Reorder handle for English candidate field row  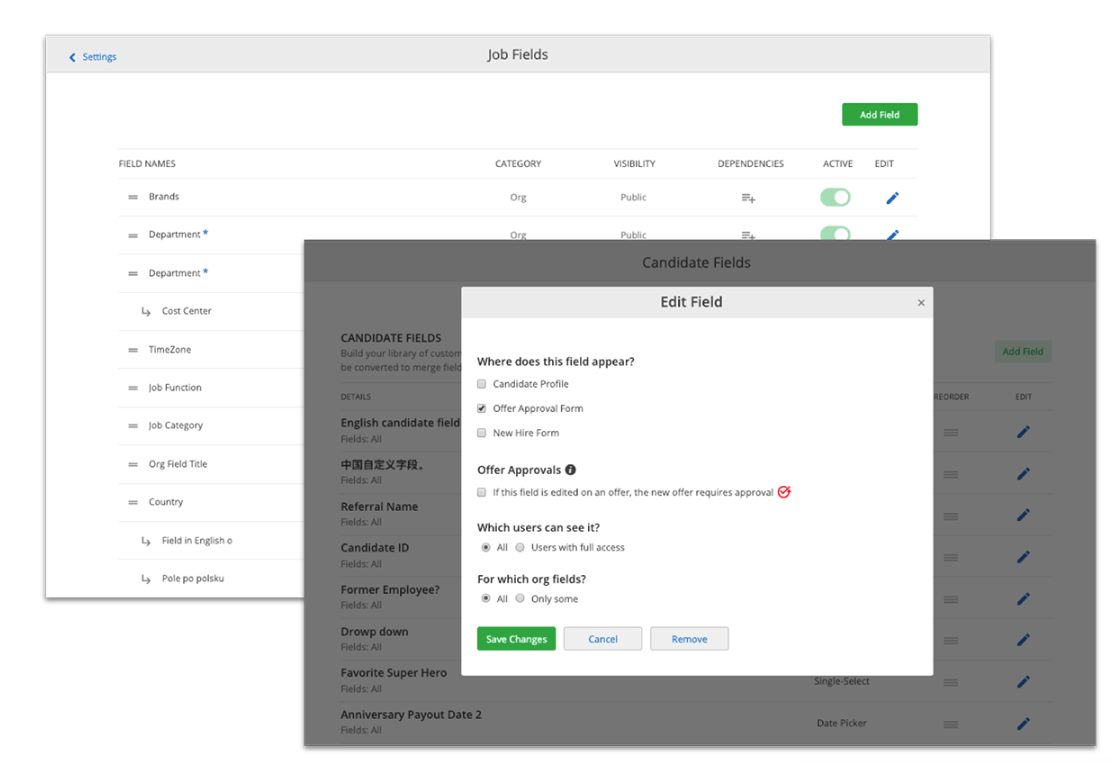951,432
